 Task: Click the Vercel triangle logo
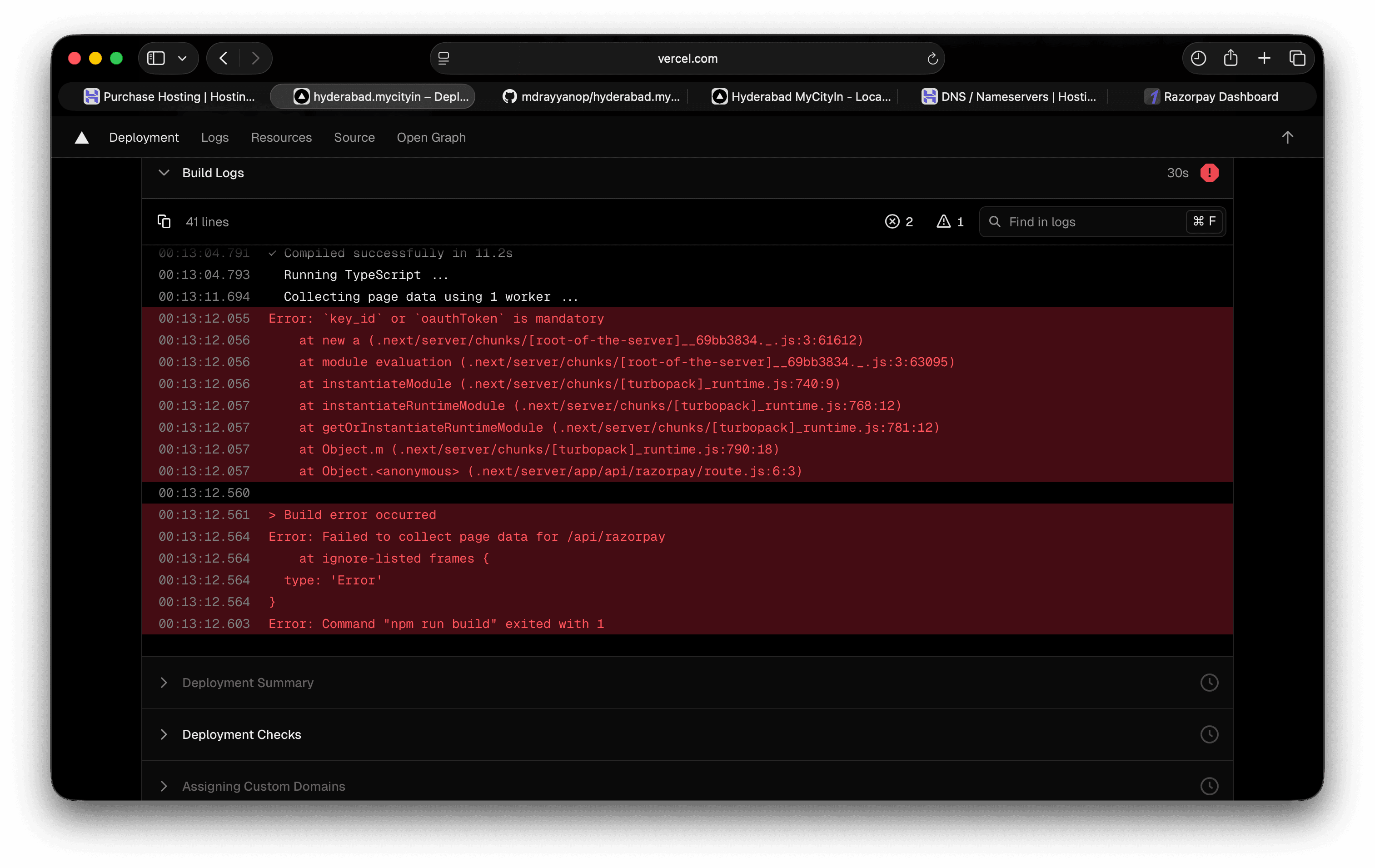(x=82, y=138)
